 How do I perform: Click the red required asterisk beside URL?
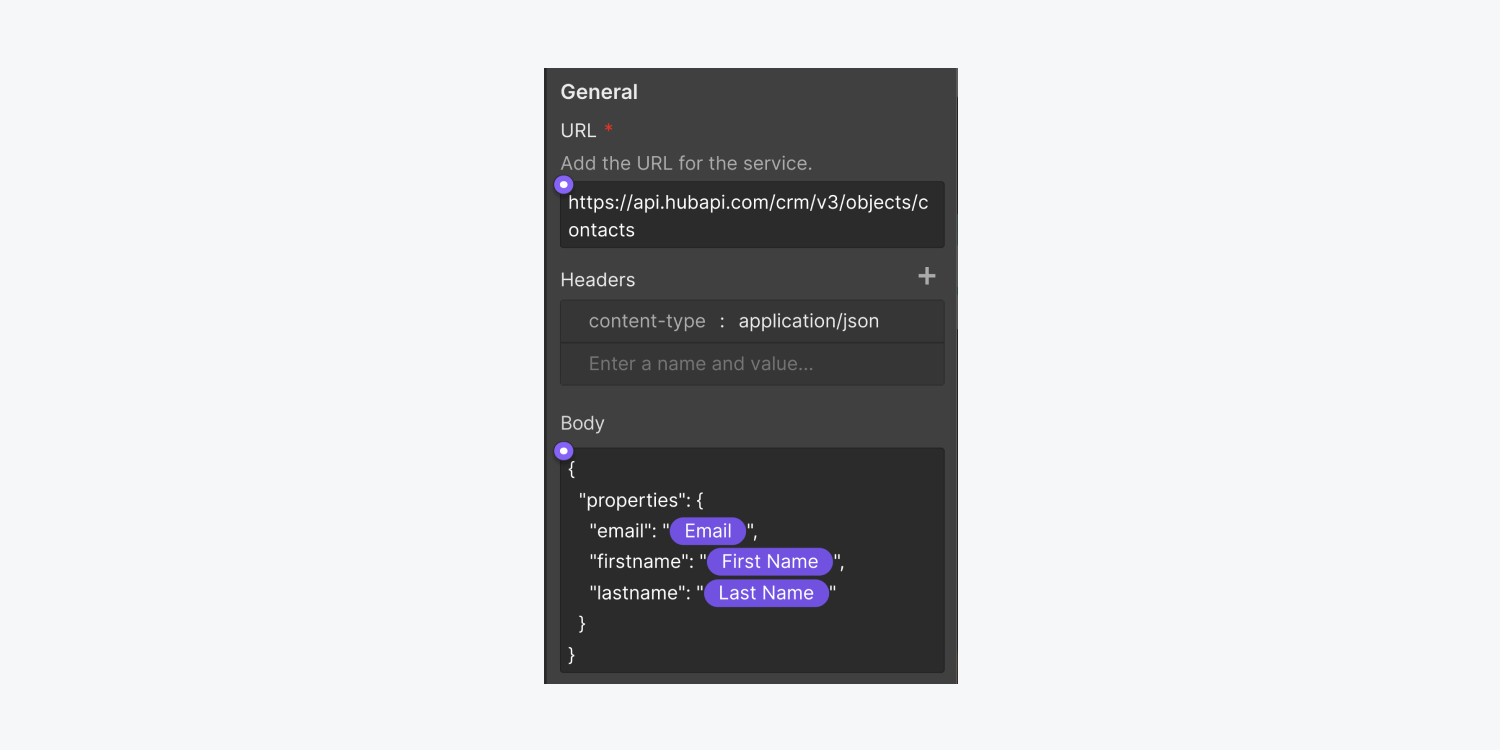coord(608,130)
